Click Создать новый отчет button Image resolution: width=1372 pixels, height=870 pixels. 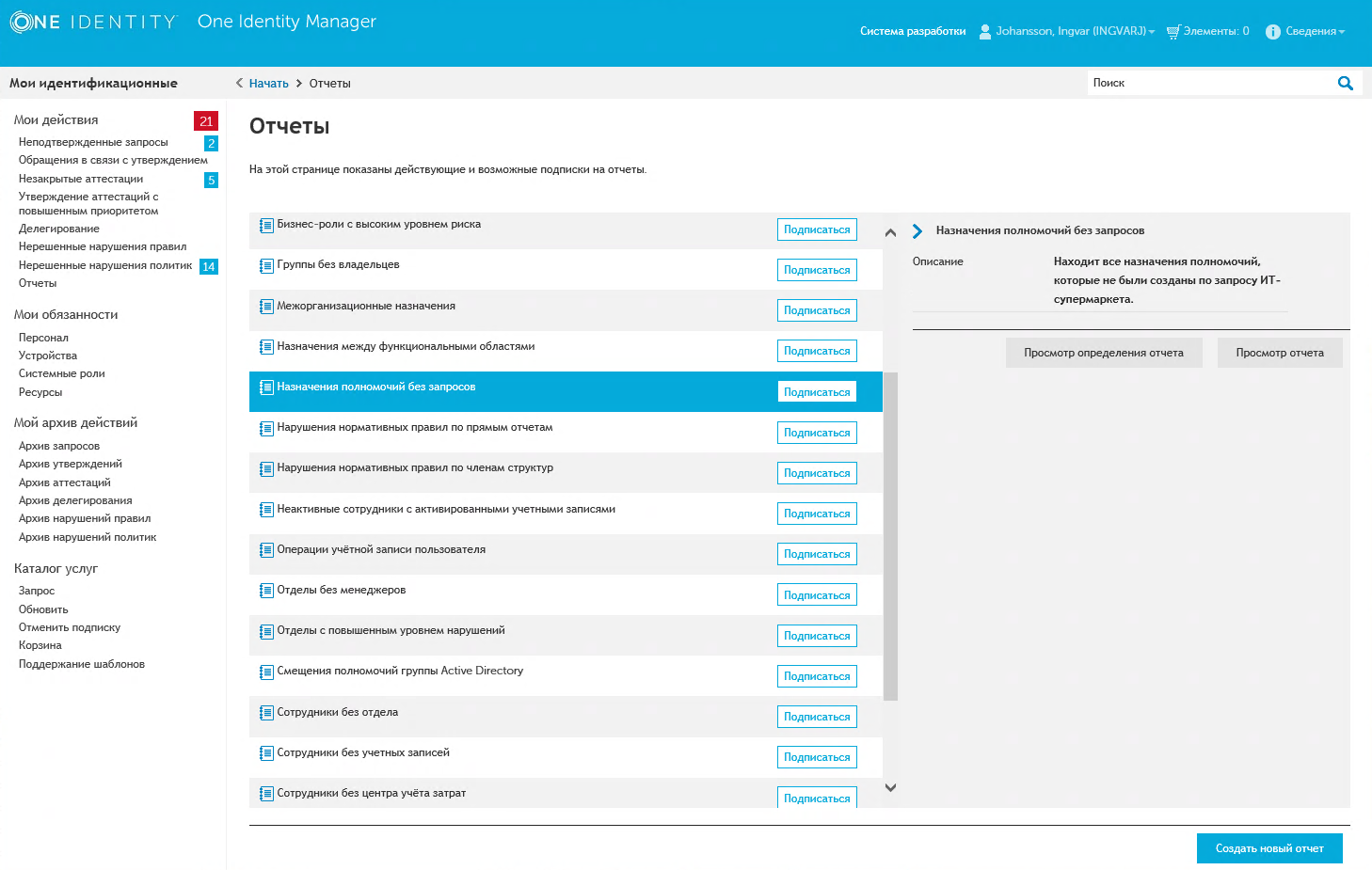1269,848
